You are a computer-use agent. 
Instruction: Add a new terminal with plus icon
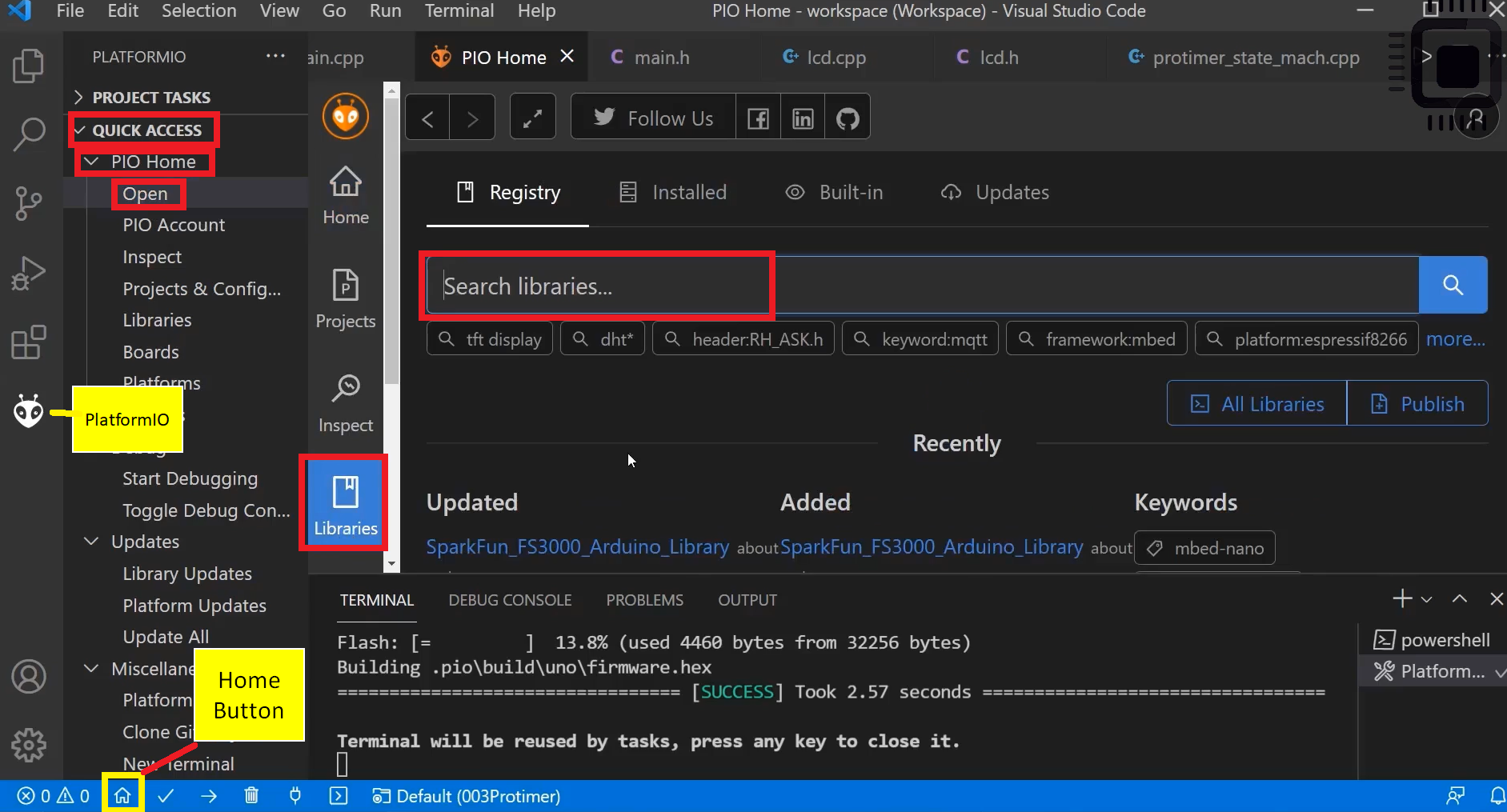point(1402,598)
